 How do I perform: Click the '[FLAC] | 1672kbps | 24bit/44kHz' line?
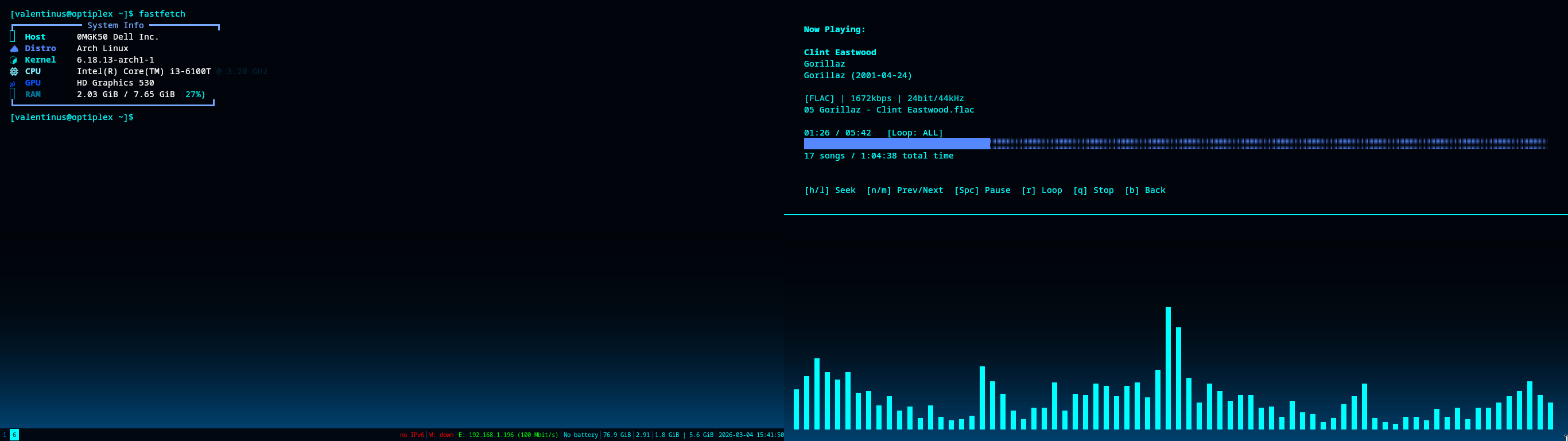(884, 99)
